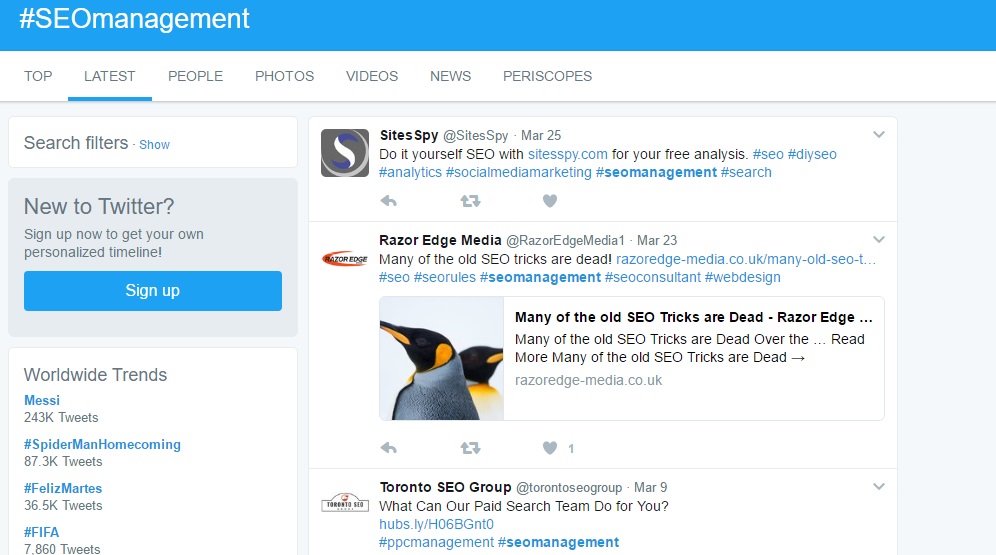The image size is (996, 555).
Task: Follow the razoredge-media.co.uk/many-old-seo-t… link
Action: coord(746,259)
